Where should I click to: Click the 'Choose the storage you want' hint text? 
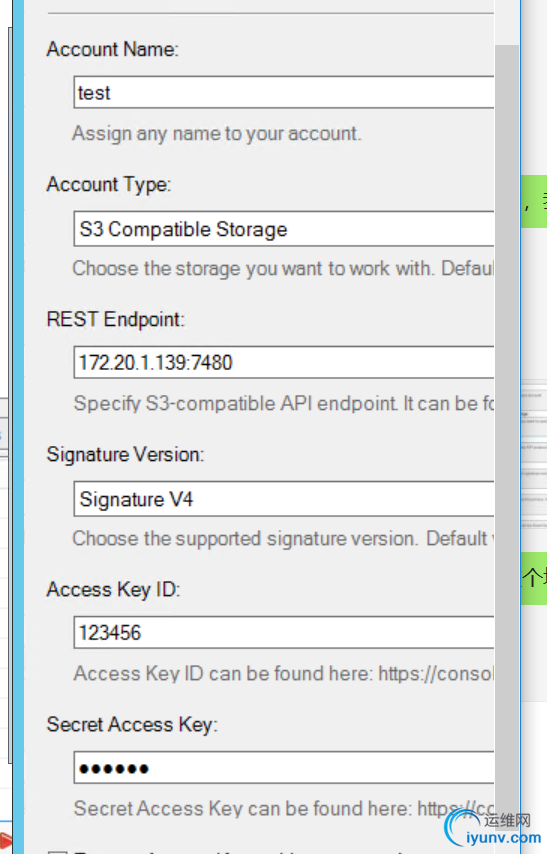pos(283,269)
